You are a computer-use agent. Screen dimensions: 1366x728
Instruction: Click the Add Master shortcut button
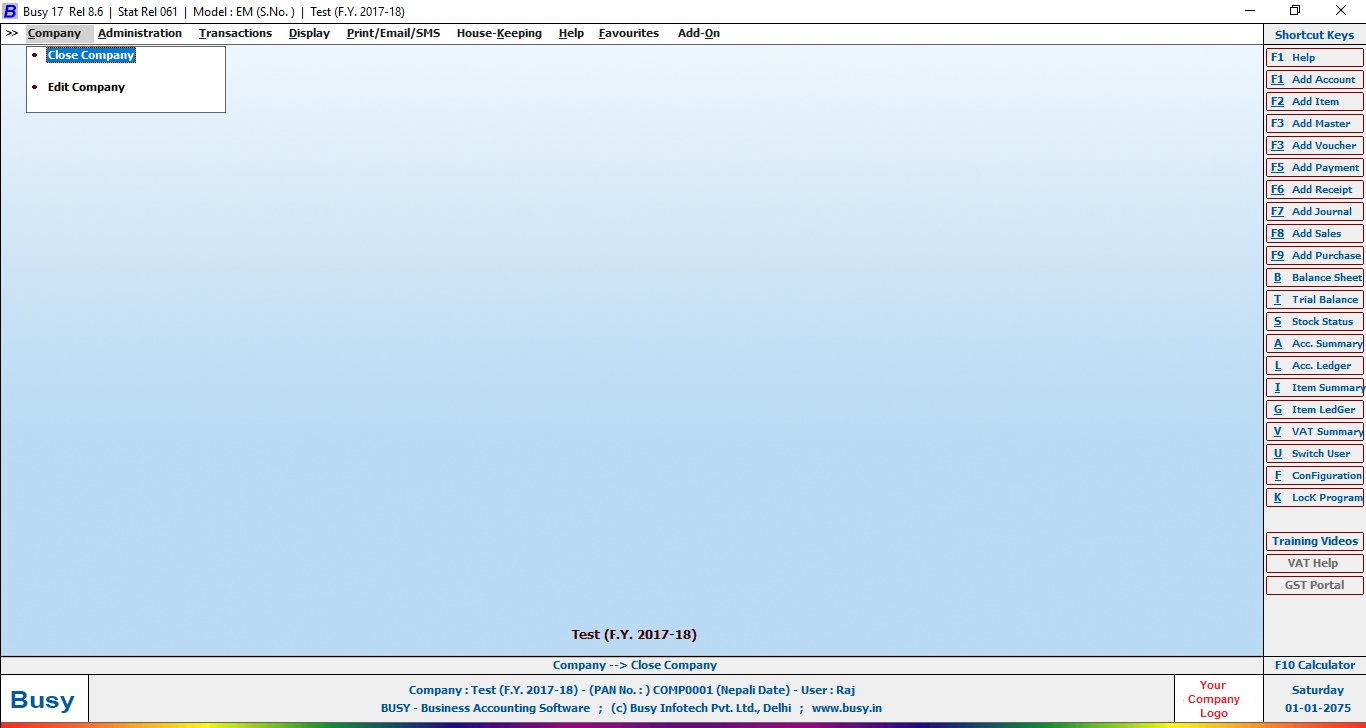click(1314, 123)
